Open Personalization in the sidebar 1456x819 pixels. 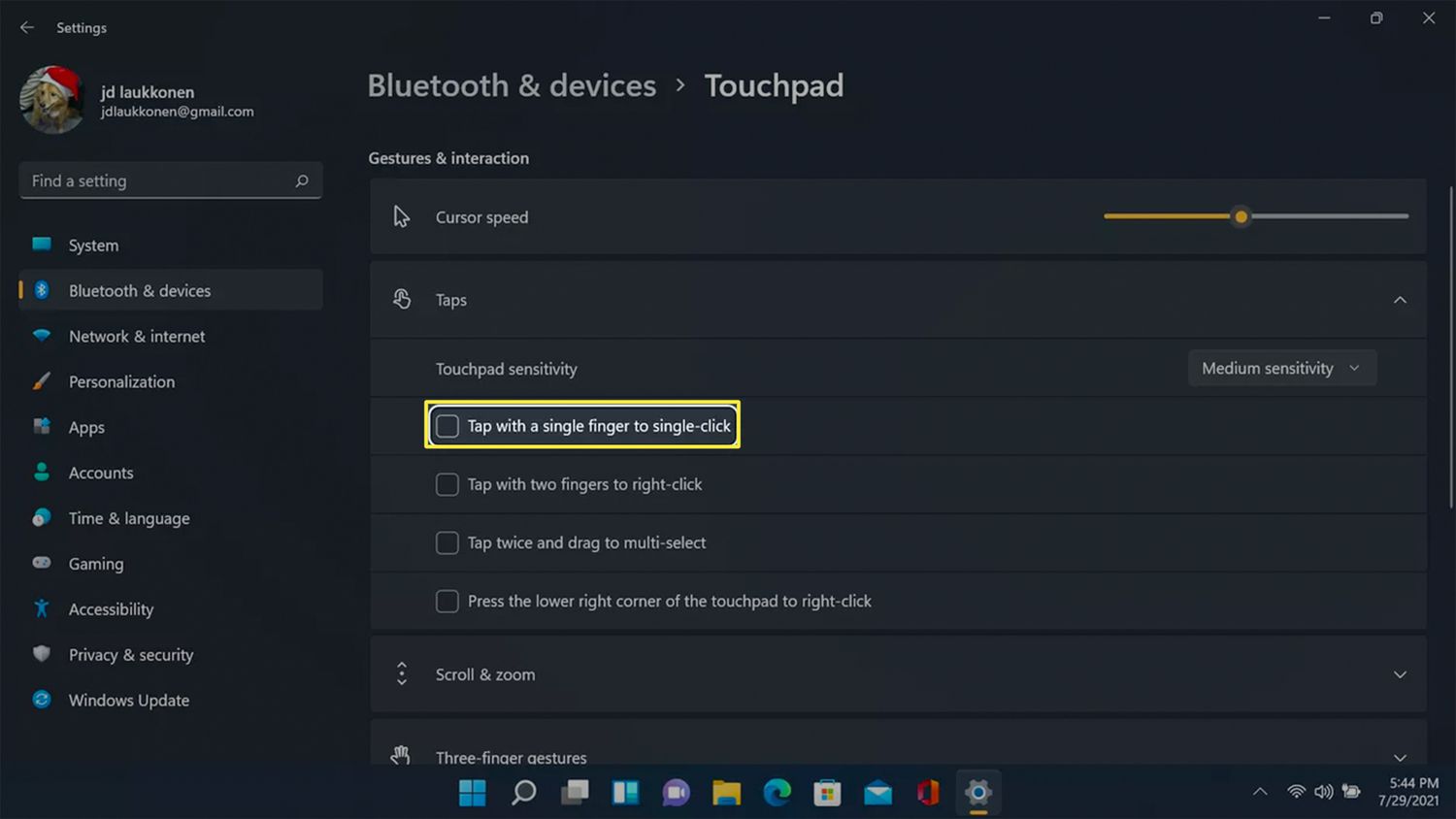click(x=121, y=382)
